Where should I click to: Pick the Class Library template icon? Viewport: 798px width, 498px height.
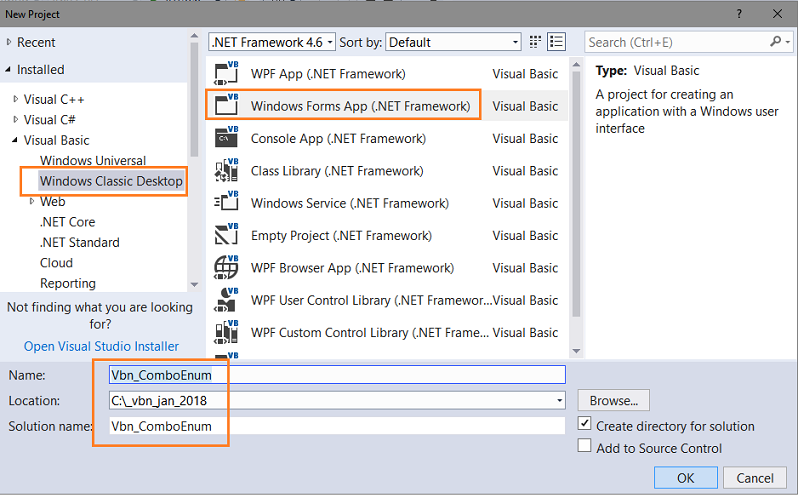point(226,170)
